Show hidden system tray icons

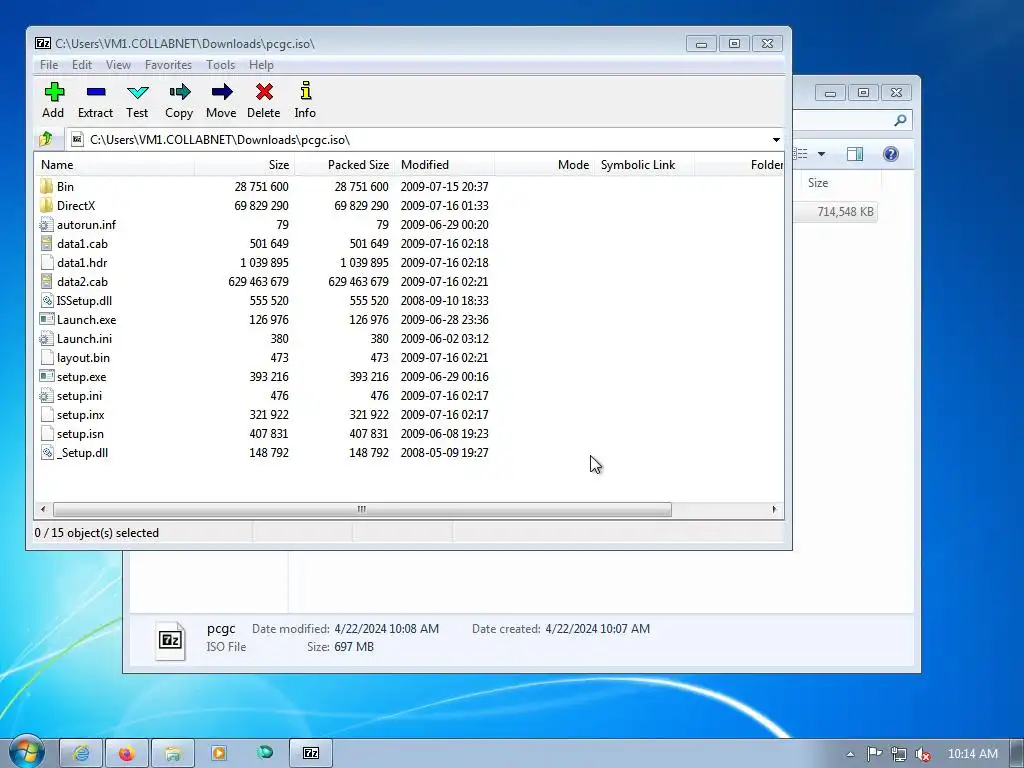[850, 754]
